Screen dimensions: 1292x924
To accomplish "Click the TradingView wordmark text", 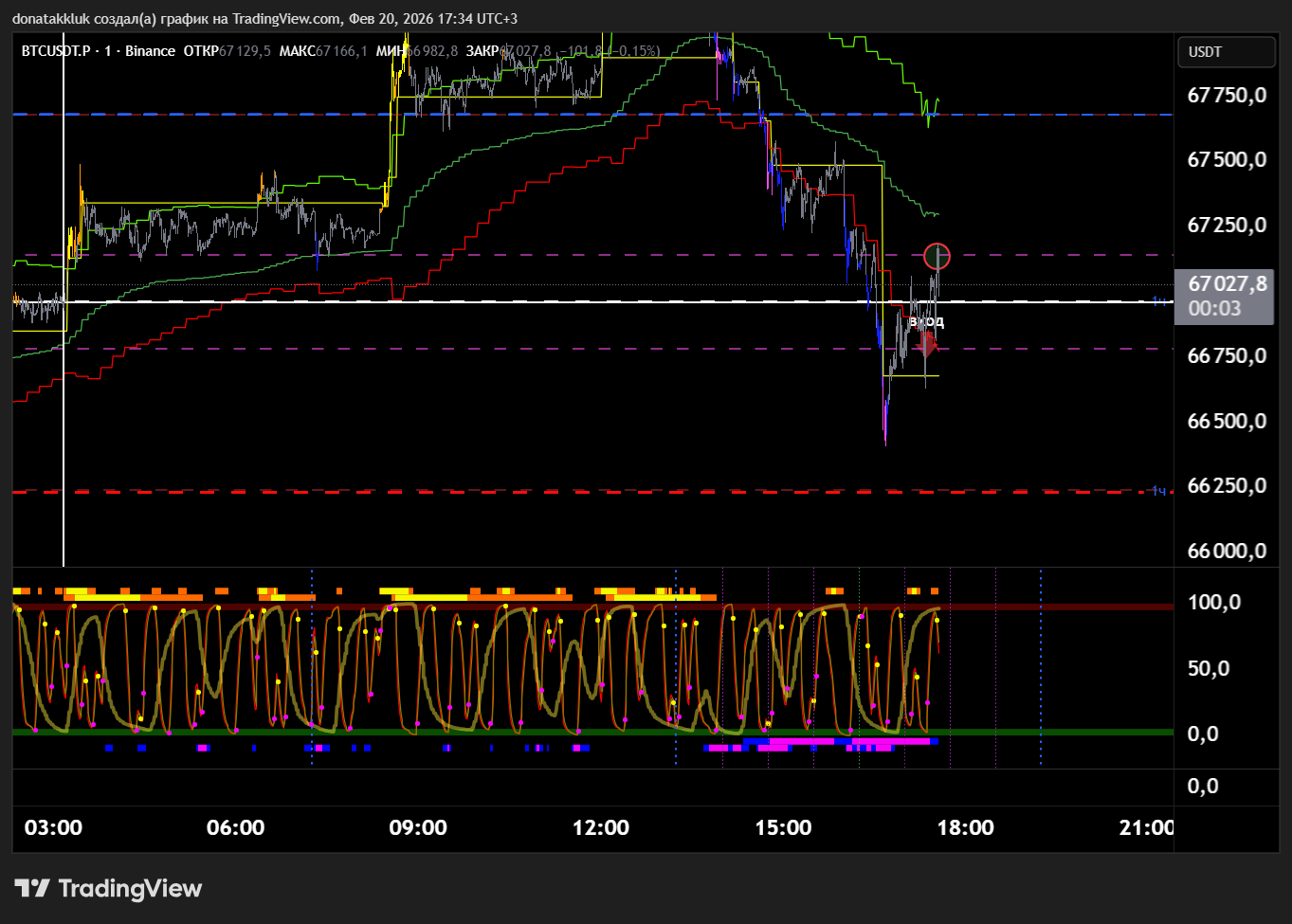I will point(130,888).
